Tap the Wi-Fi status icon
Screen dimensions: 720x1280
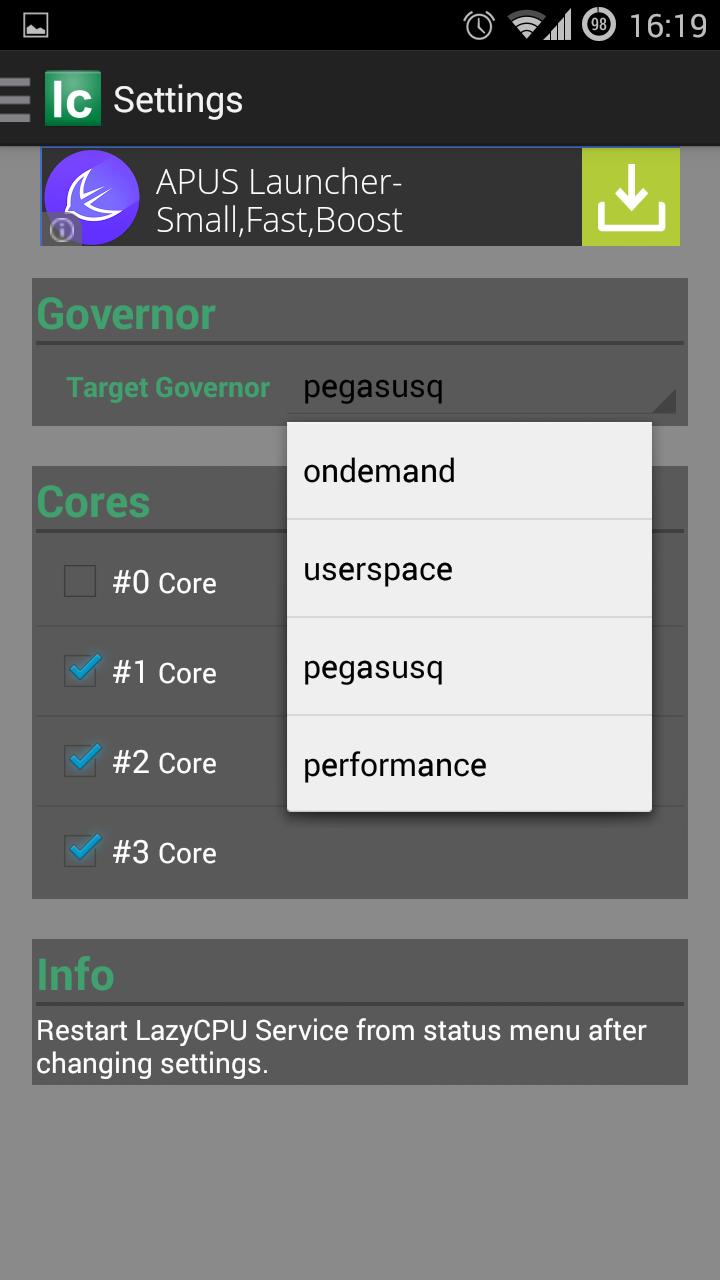[526, 25]
